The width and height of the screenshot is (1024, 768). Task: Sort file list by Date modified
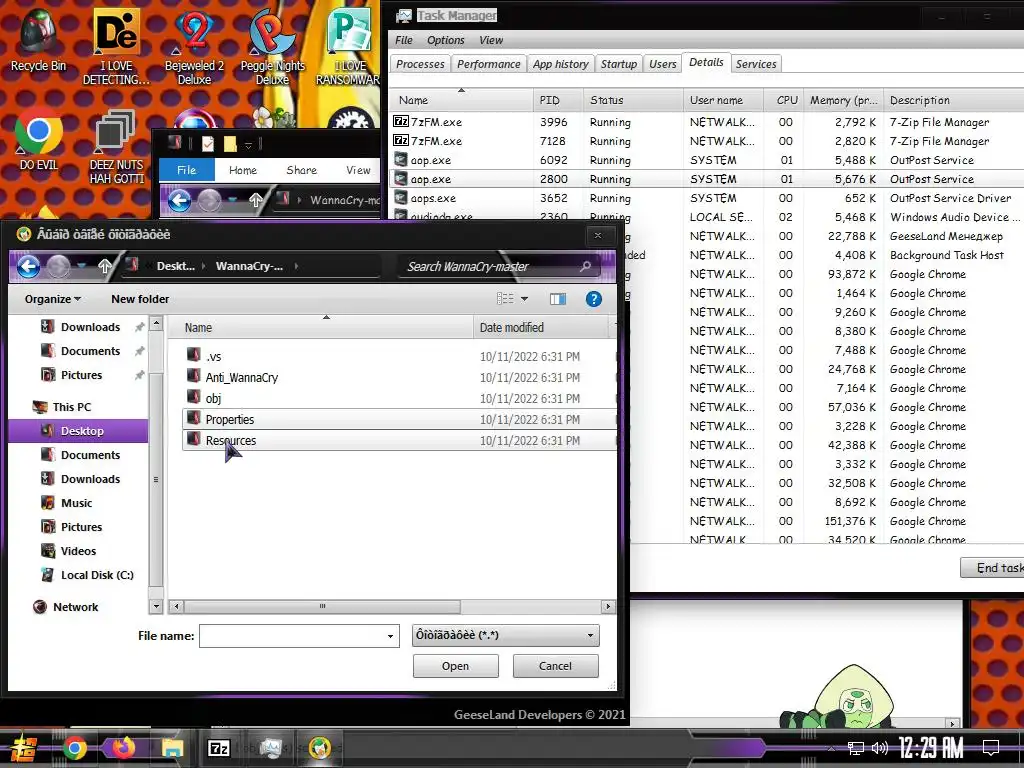(x=542, y=328)
